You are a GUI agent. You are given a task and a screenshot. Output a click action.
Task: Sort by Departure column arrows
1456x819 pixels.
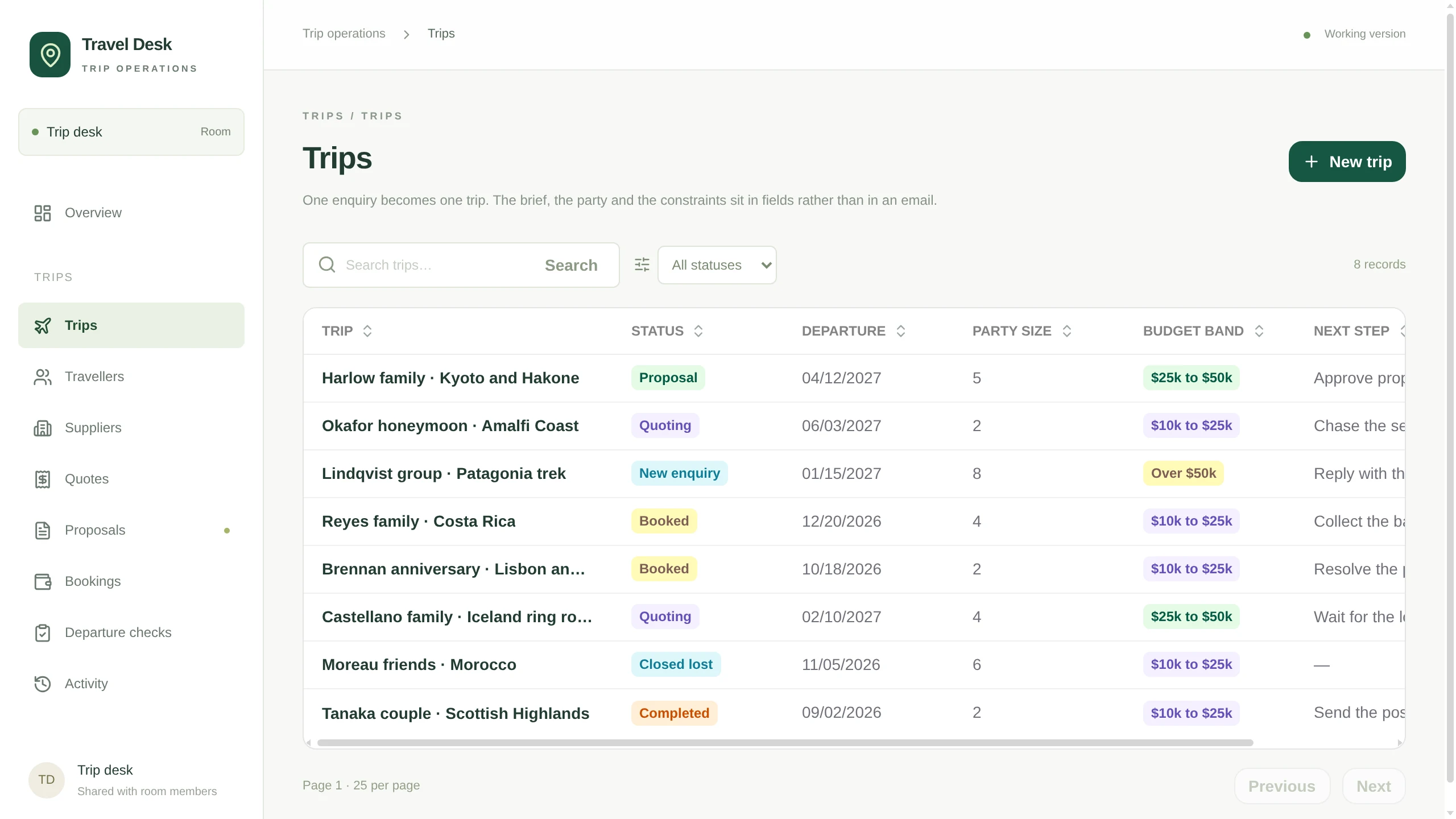(901, 331)
